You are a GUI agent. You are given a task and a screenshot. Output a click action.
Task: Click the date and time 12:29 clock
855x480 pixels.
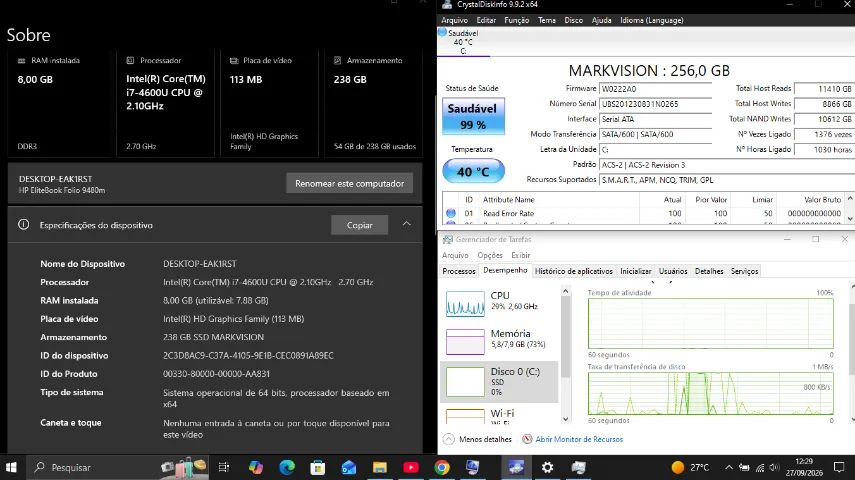(x=804, y=467)
